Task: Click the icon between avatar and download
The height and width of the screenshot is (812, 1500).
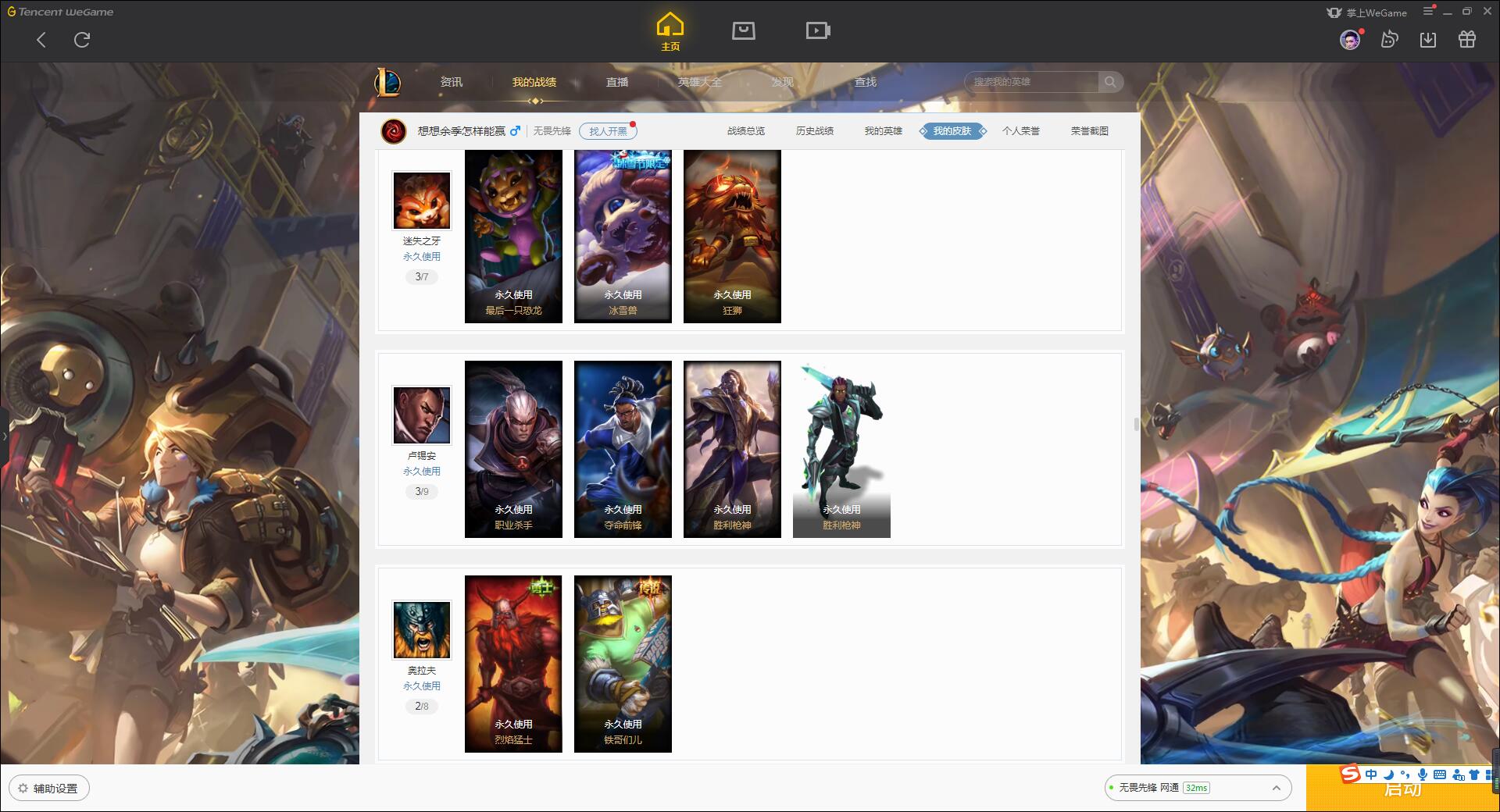Action: [x=1389, y=40]
